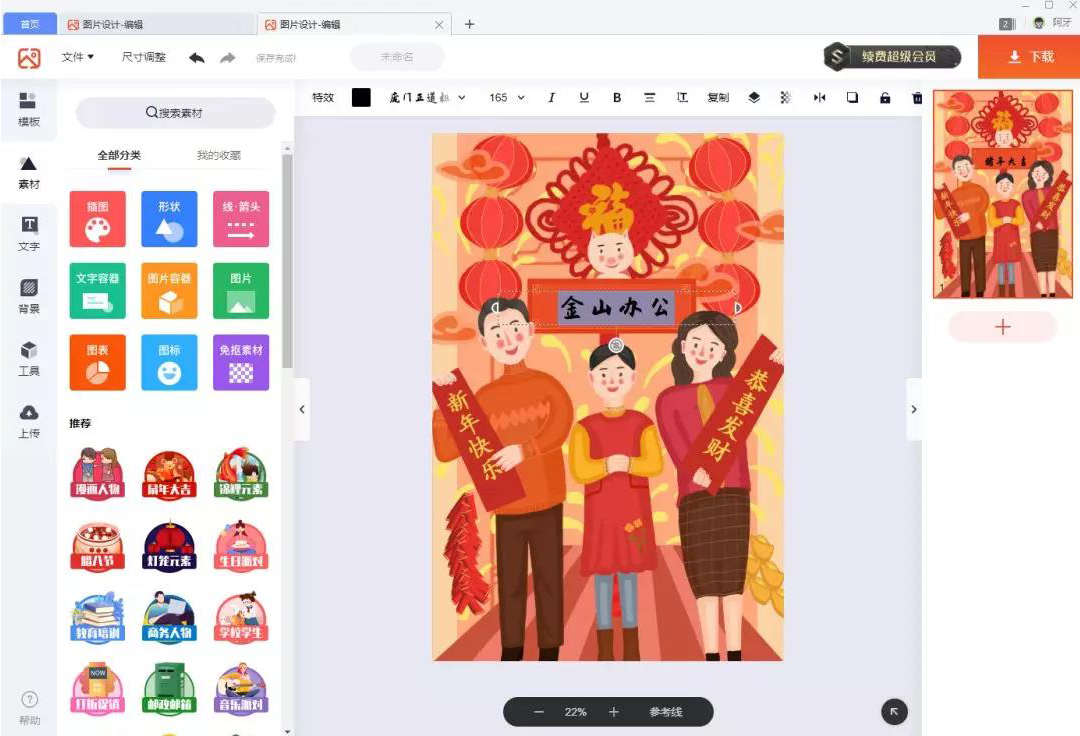Screen dimensions: 1080x736
Task: Select the 形状 shapes category
Action: click(169, 219)
